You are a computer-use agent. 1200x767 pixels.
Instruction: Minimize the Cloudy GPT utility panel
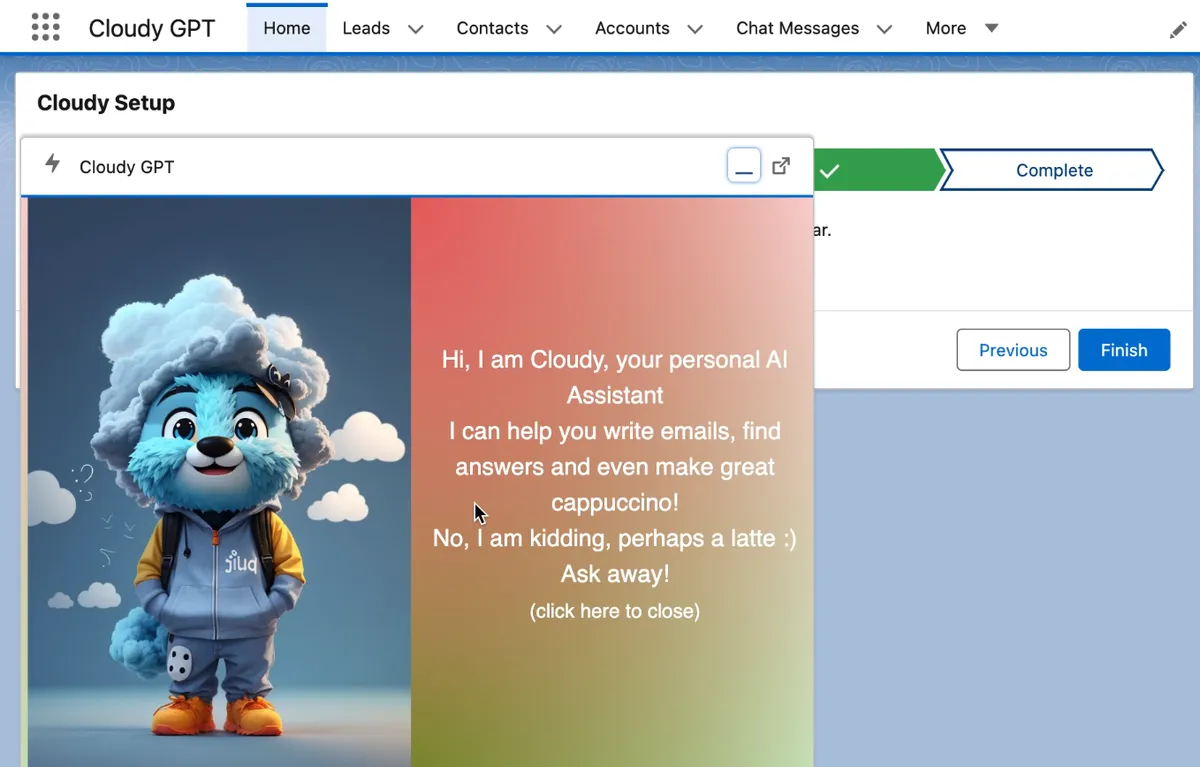pos(744,166)
